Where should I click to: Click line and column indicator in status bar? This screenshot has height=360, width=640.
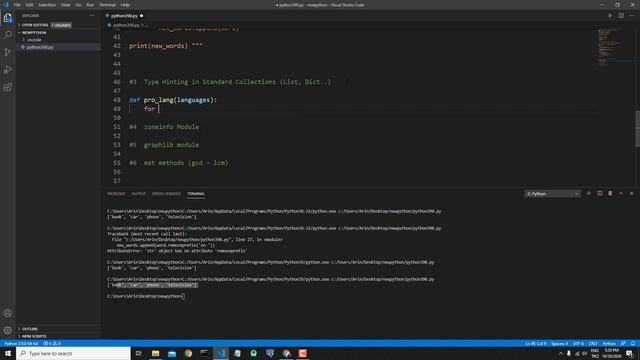coord(535,344)
